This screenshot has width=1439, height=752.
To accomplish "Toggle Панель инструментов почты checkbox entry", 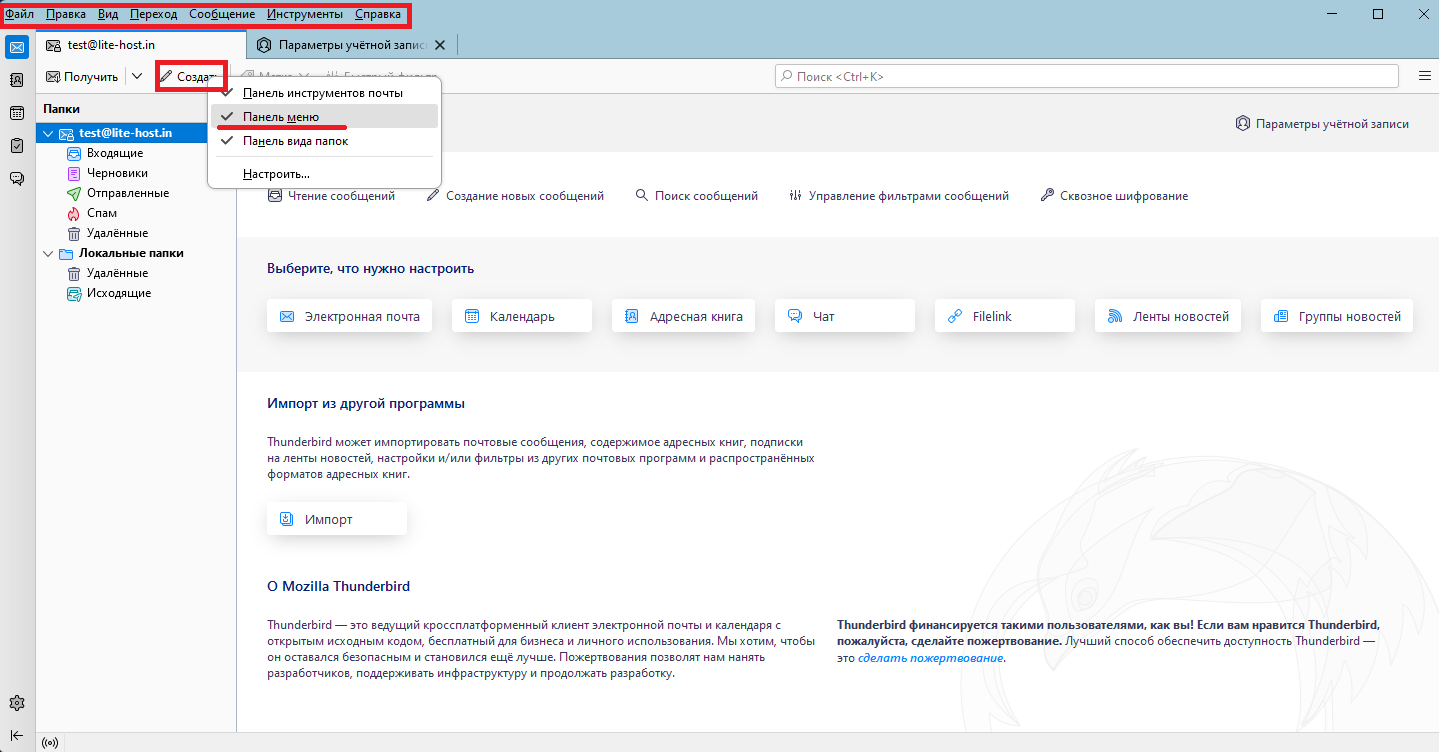I will tap(324, 93).
